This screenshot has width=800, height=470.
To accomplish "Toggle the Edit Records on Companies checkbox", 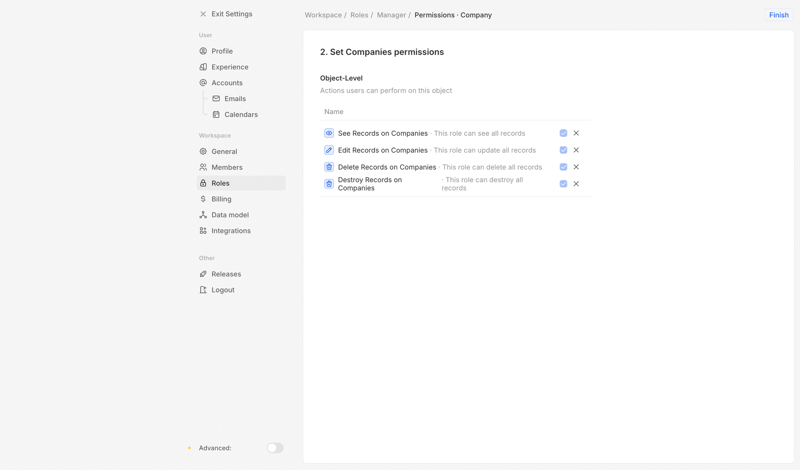I will pos(563,150).
